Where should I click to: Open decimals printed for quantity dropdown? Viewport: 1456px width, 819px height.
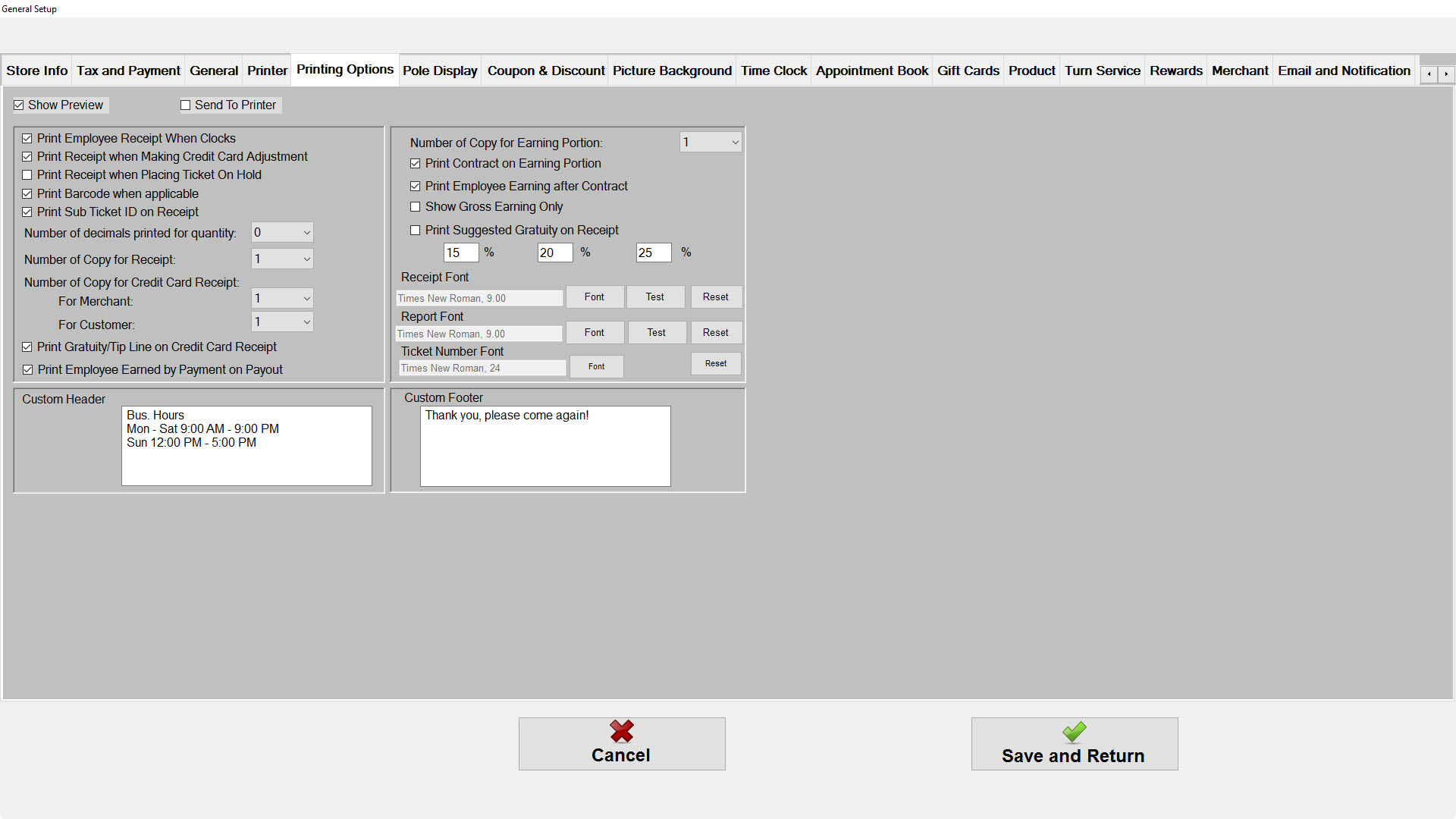(282, 233)
